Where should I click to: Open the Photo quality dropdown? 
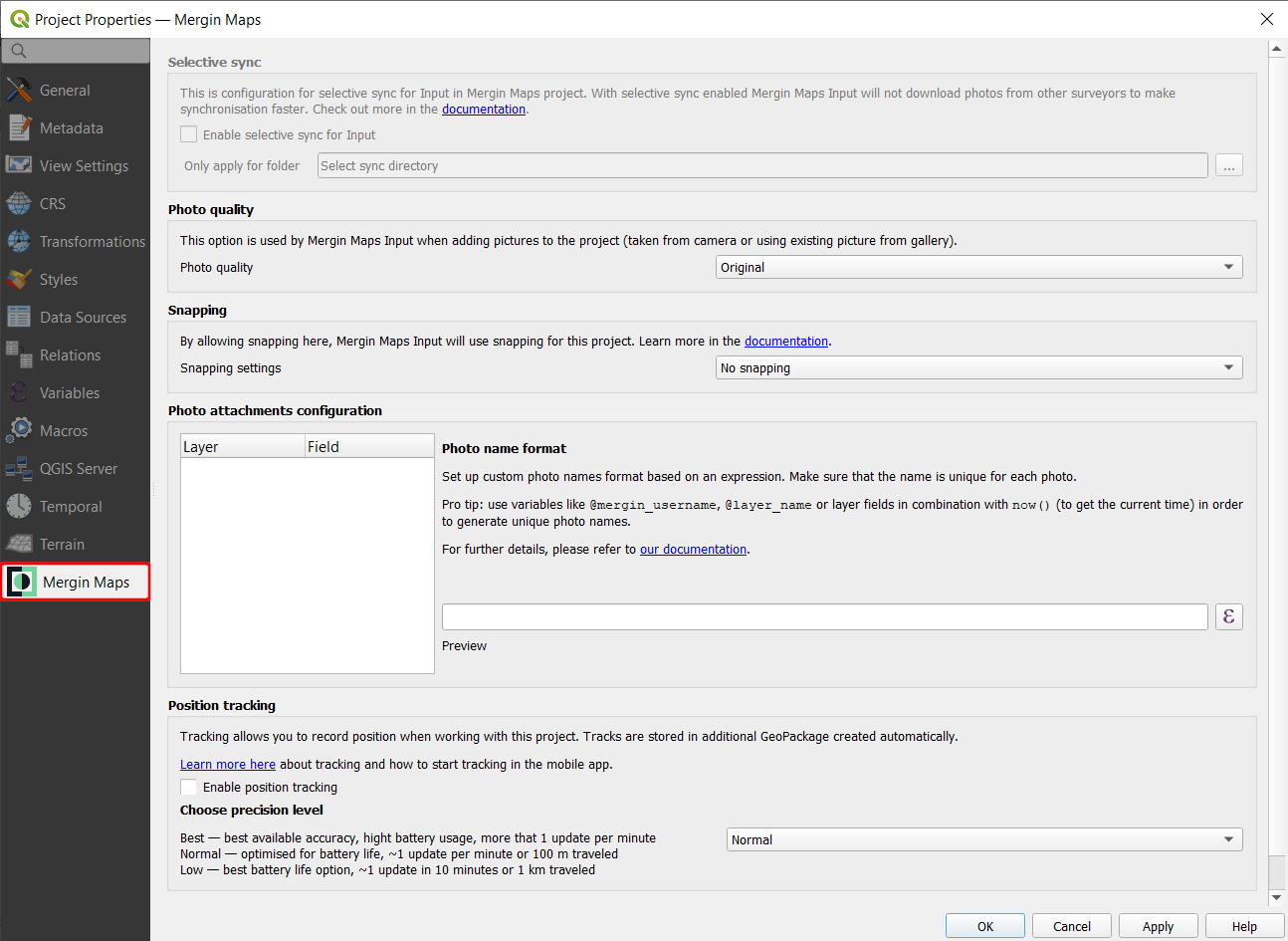979,267
